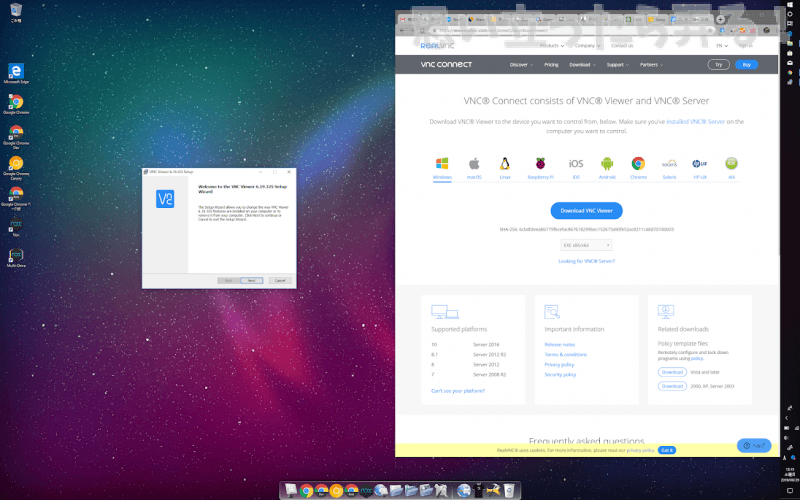Open the Can't see your platform link
The image size is (800, 500).
point(458,391)
